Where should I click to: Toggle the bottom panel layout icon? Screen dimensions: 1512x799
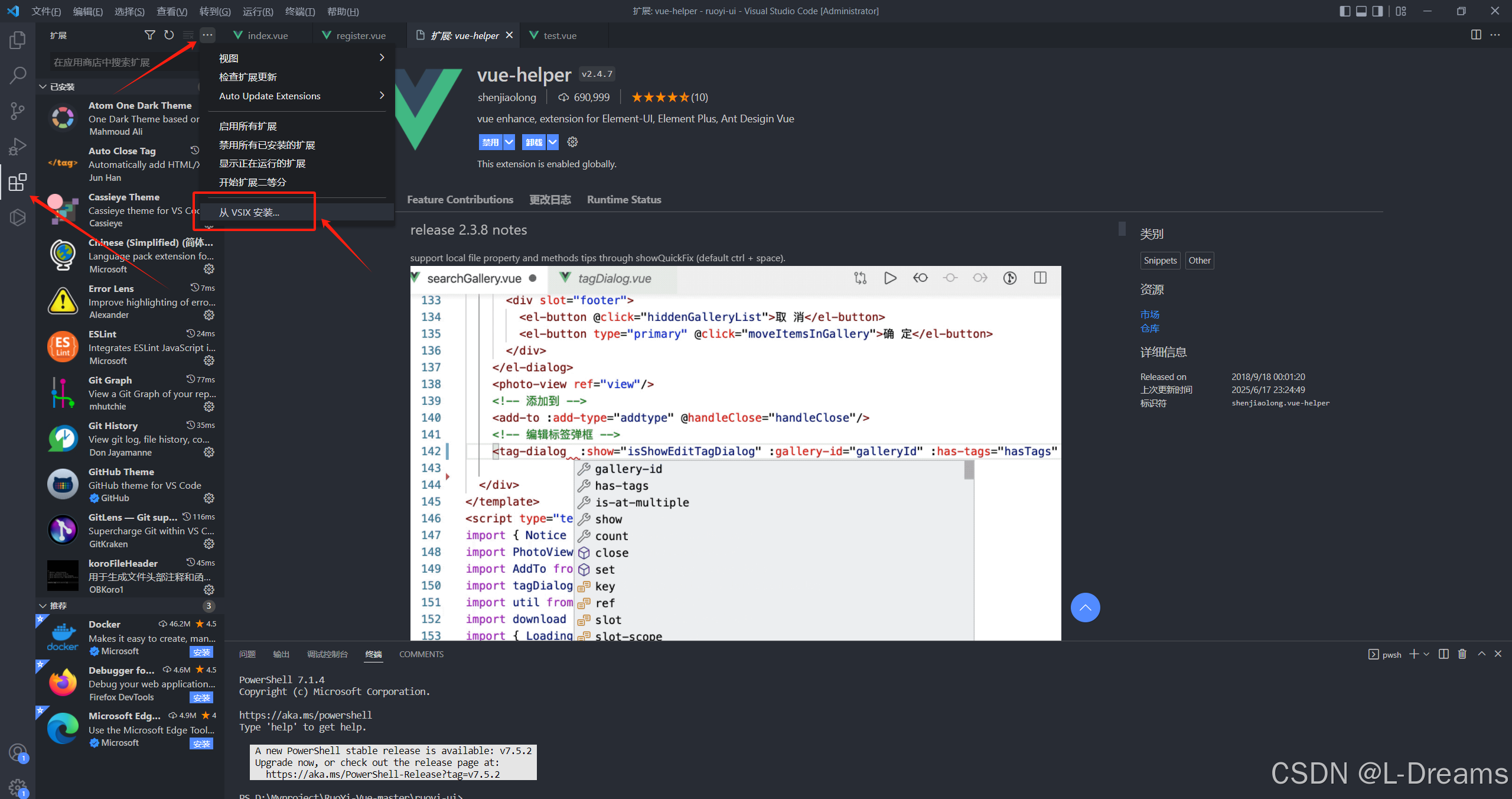point(1361,11)
